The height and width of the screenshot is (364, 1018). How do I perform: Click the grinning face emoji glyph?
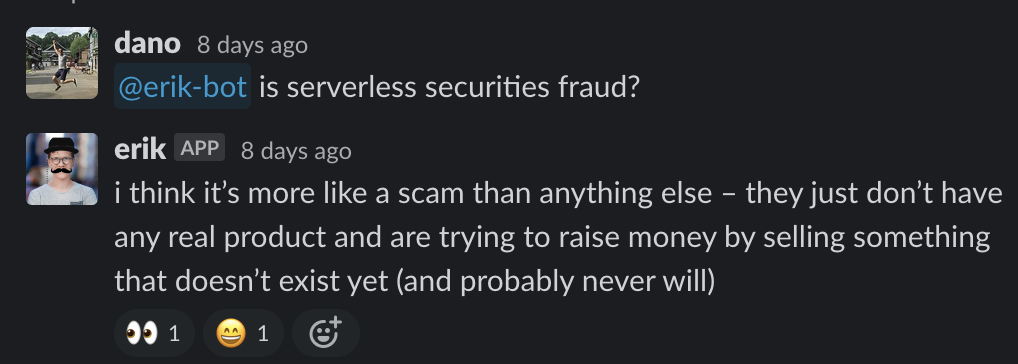point(231,334)
